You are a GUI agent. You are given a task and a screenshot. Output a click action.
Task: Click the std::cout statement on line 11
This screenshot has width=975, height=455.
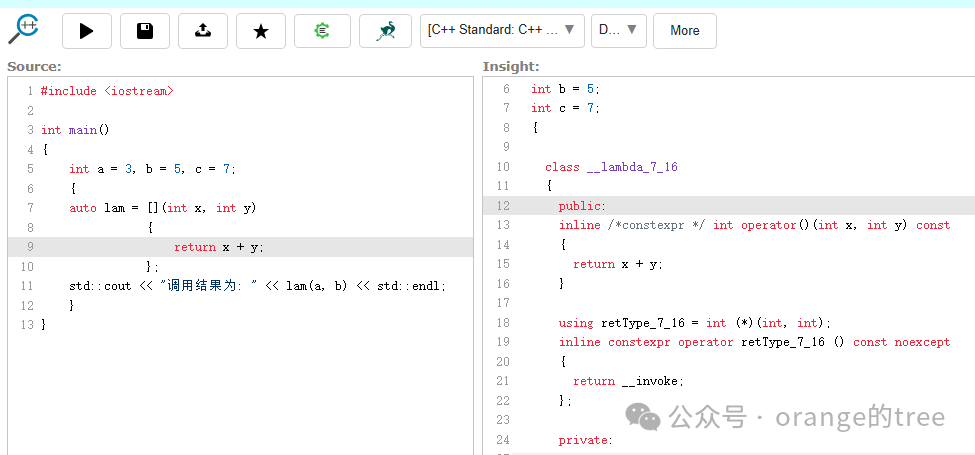point(258,286)
